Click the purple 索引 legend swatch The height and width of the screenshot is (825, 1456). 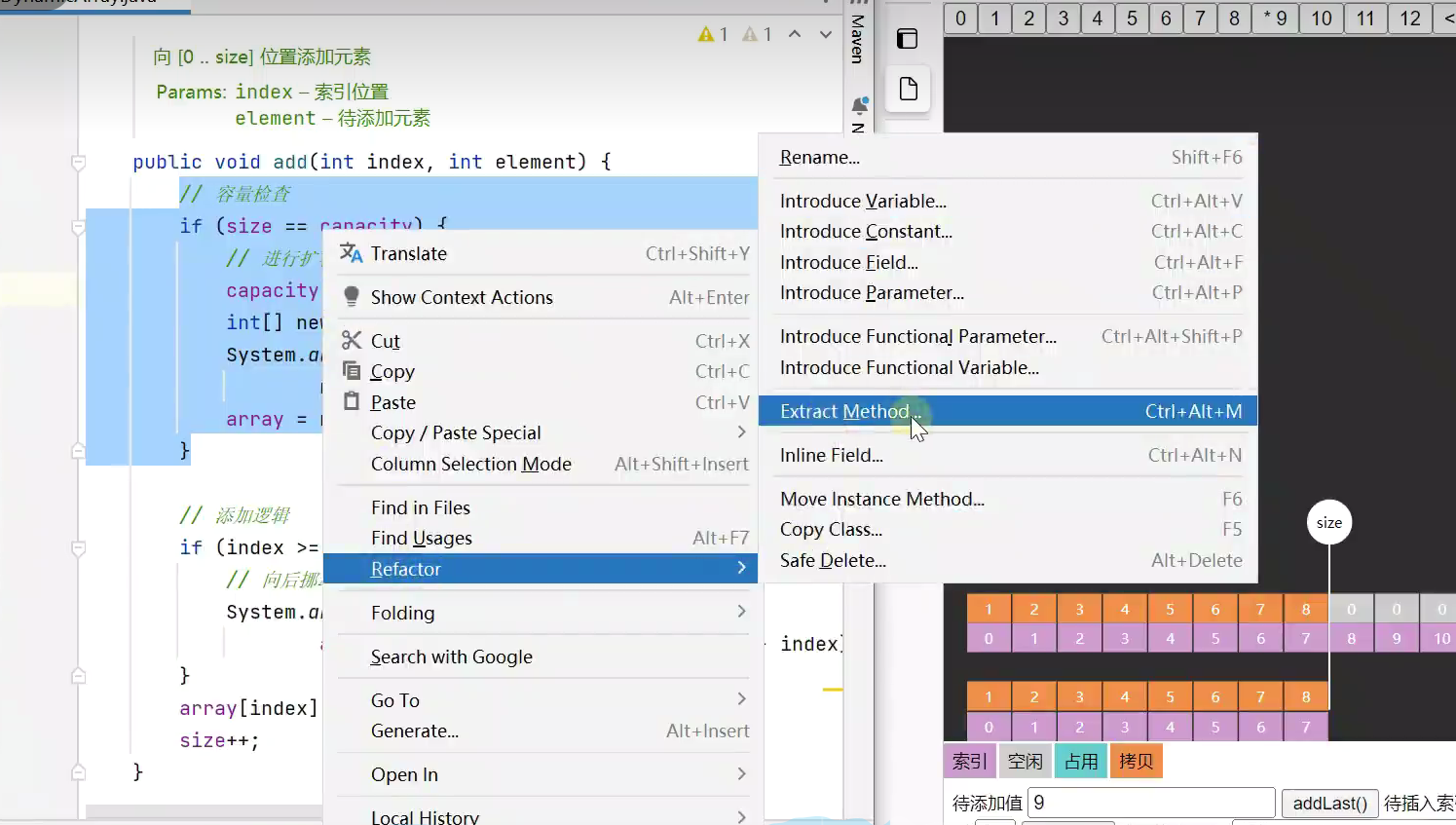click(969, 761)
